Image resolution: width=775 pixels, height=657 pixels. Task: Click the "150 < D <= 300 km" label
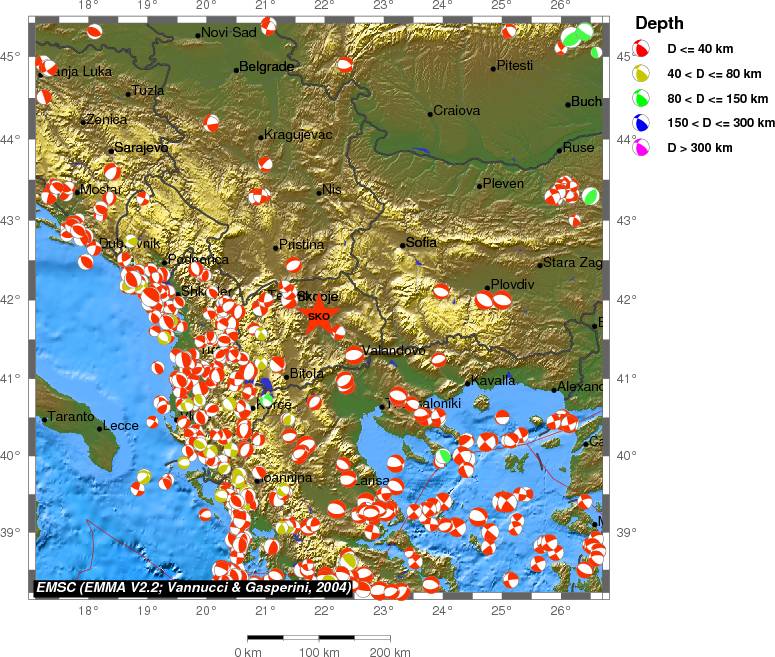point(721,123)
